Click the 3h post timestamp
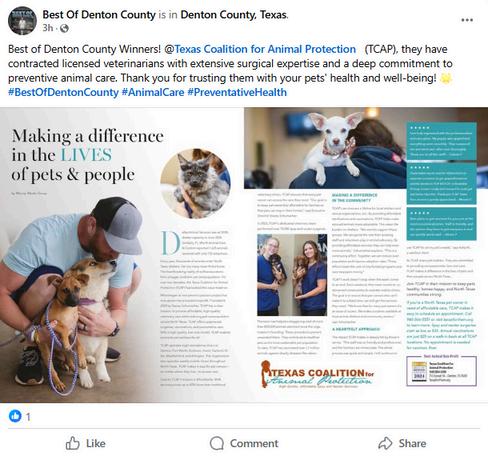Viewport: 488px width, 456px height. tap(48, 28)
